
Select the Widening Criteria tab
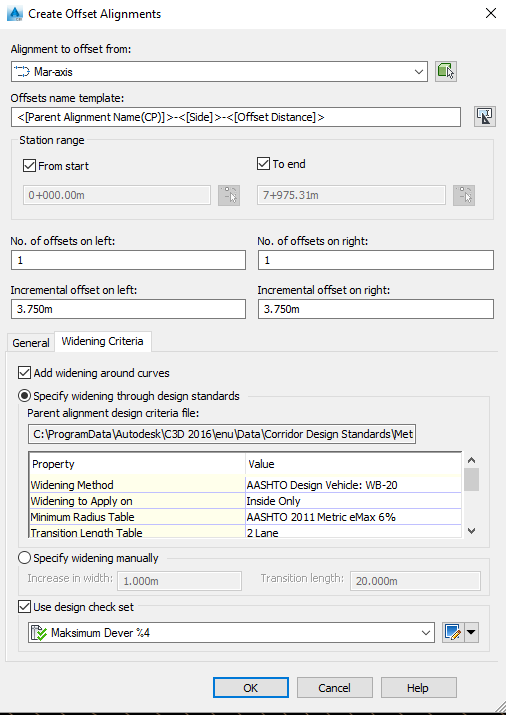pyautogui.click(x=103, y=342)
